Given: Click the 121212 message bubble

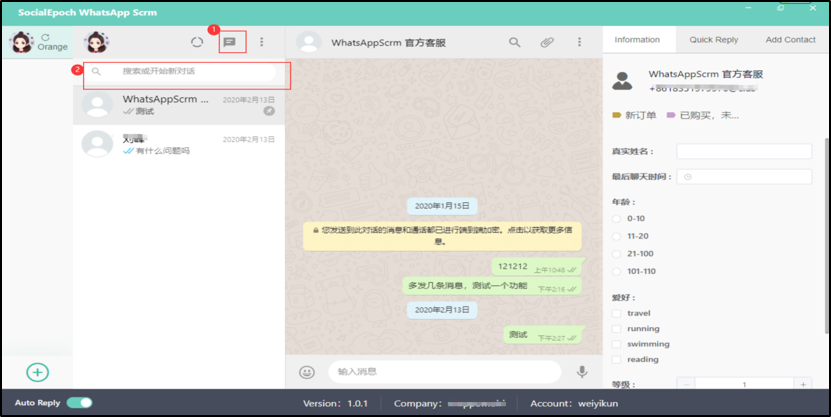Looking at the screenshot, I should (537, 267).
